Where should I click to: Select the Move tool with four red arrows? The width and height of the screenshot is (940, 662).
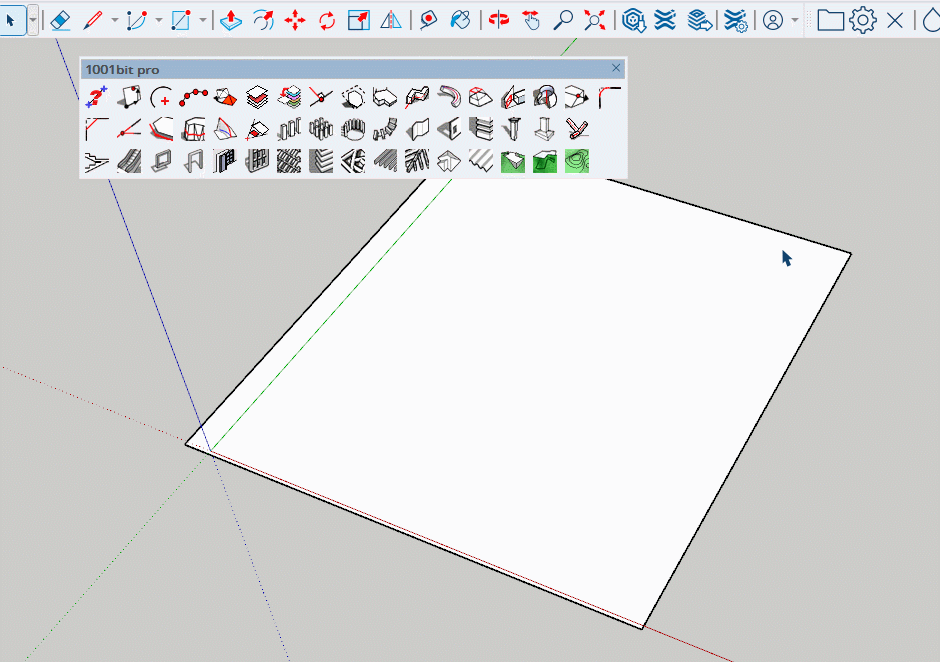(x=295, y=20)
